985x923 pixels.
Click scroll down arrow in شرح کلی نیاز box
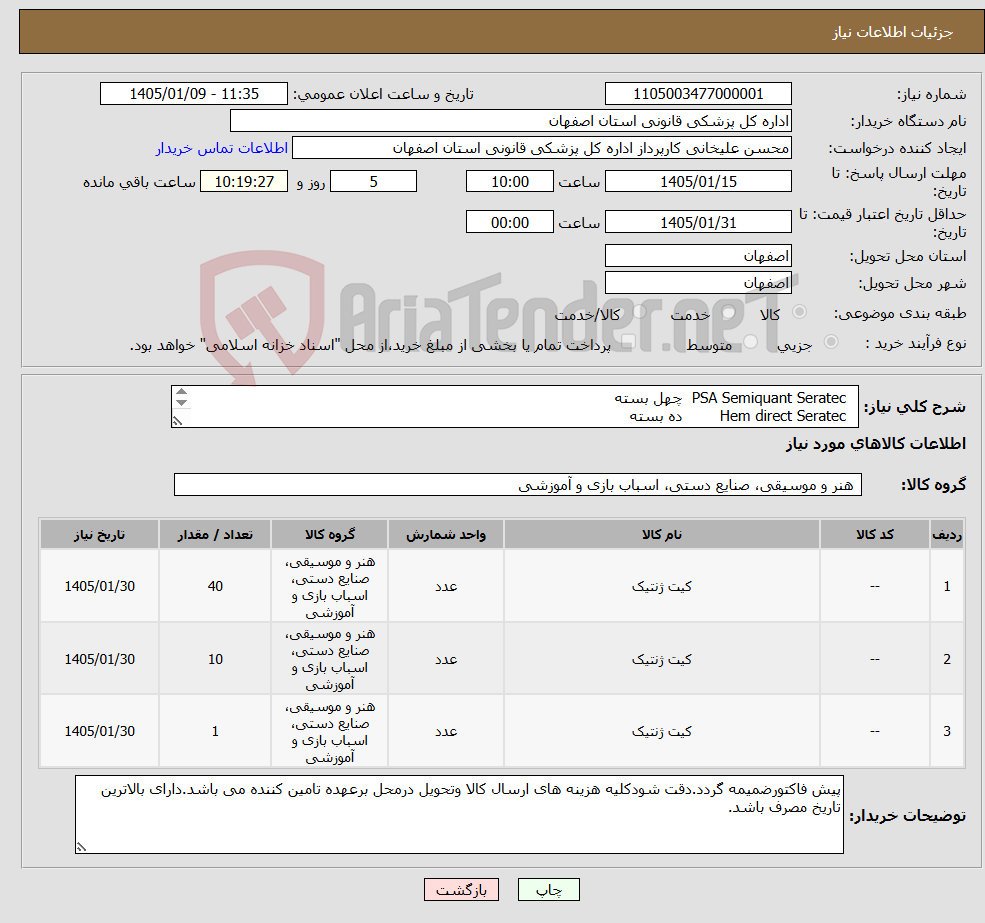[x=181, y=402]
